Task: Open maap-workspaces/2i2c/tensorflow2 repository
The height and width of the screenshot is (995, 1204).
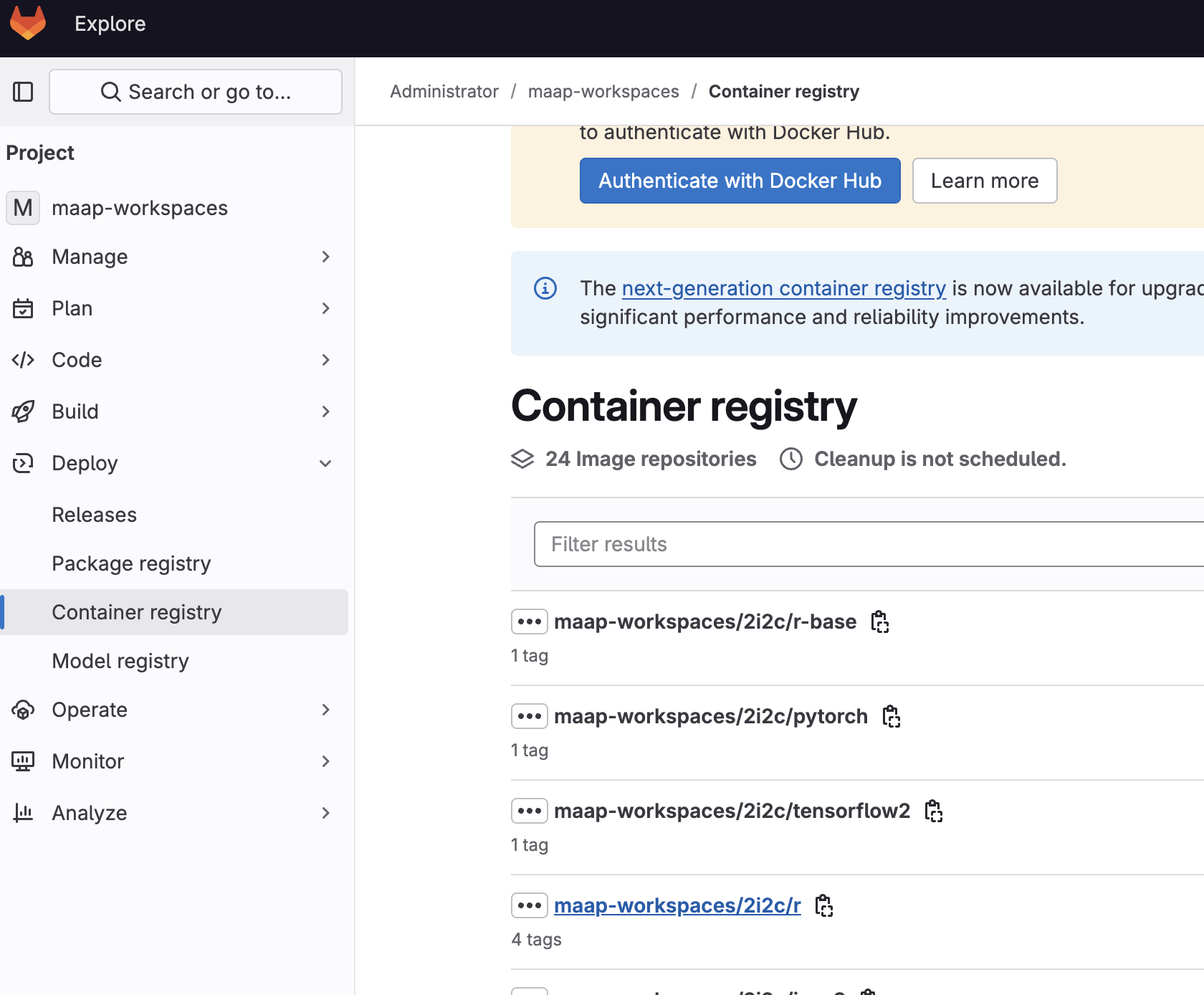Action: coord(732,811)
